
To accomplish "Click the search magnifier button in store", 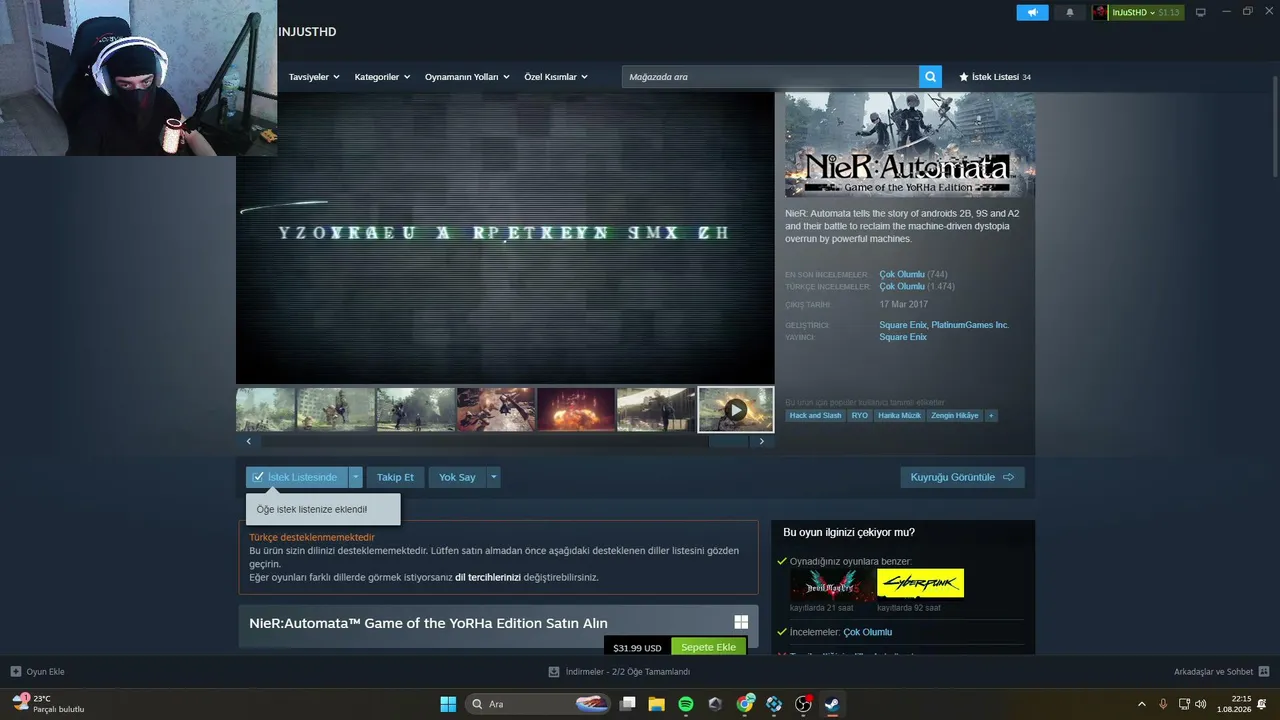I will (931, 77).
